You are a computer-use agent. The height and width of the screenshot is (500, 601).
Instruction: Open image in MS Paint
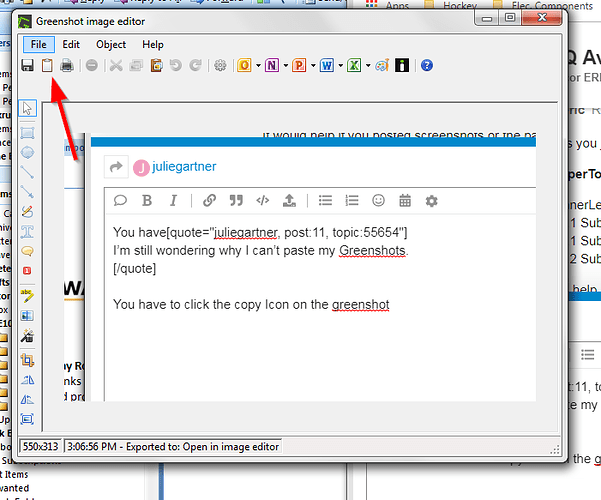pyautogui.click(x=382, y=66)
